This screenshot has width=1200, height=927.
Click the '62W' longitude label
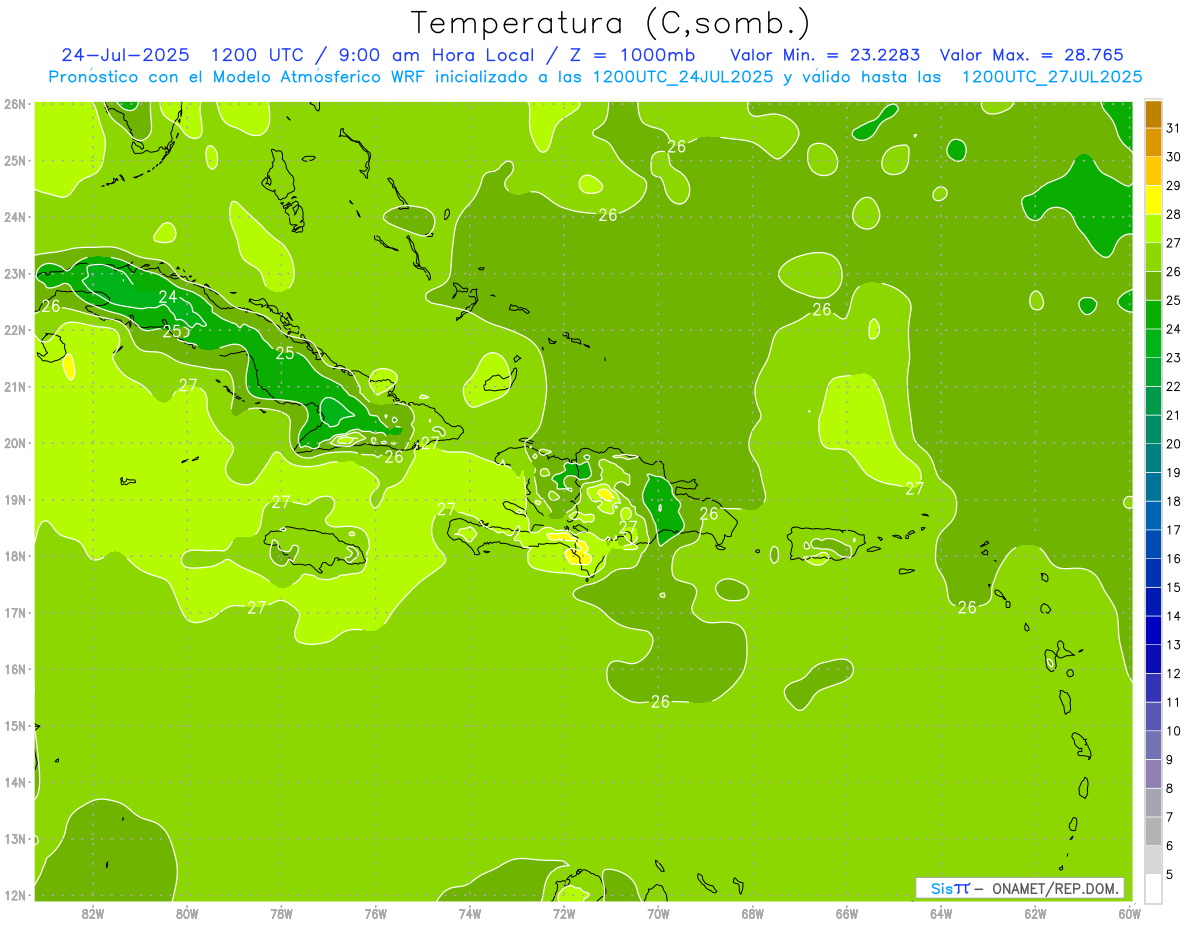[x=1035, y=913]
